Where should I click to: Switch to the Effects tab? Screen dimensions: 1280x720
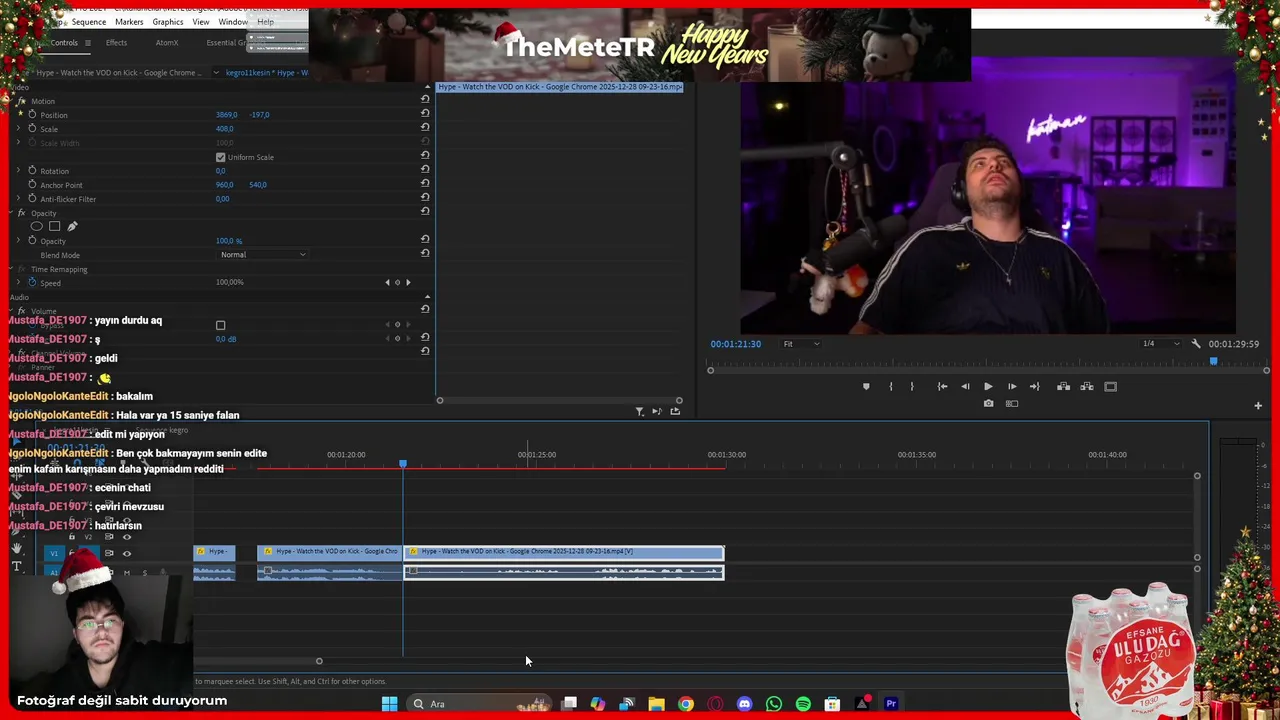coord(116,43)
